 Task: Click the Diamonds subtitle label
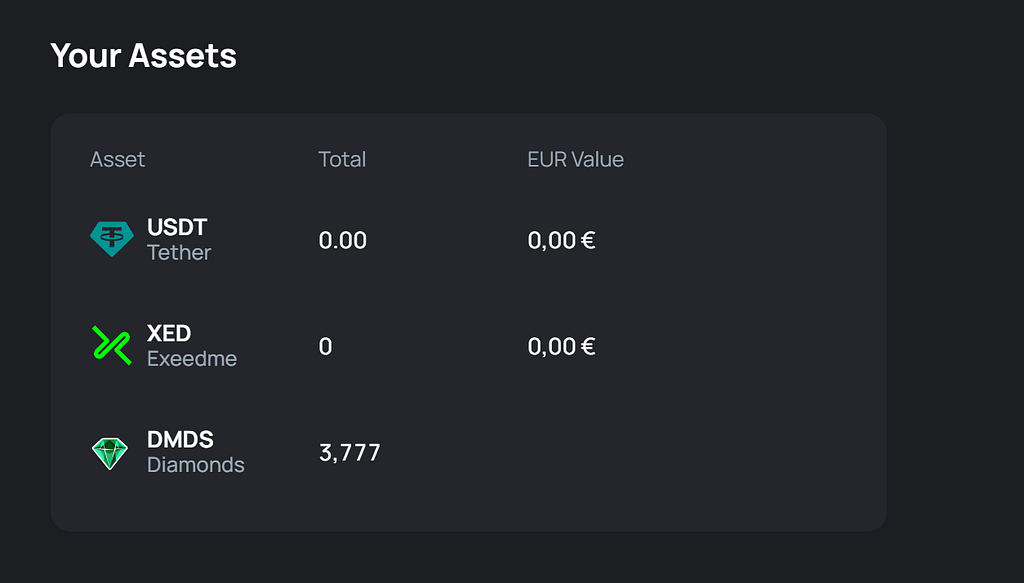coord(196,465)
